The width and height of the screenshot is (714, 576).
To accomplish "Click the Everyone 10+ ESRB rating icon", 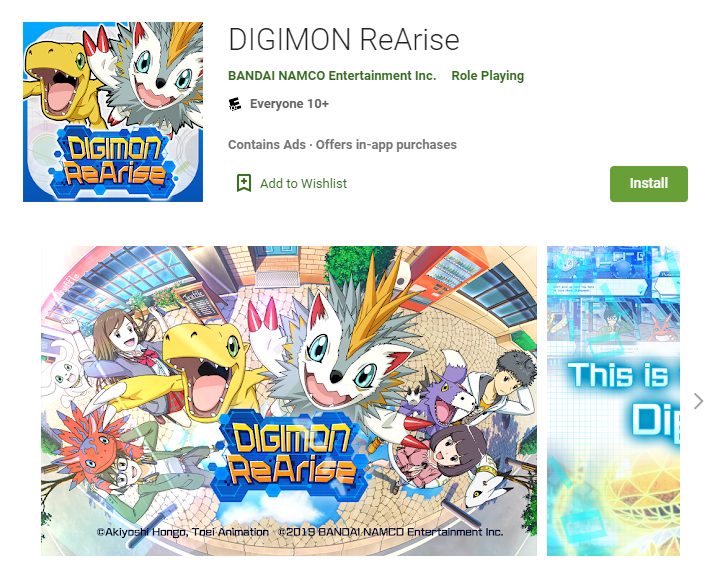I will pos(235,104).
